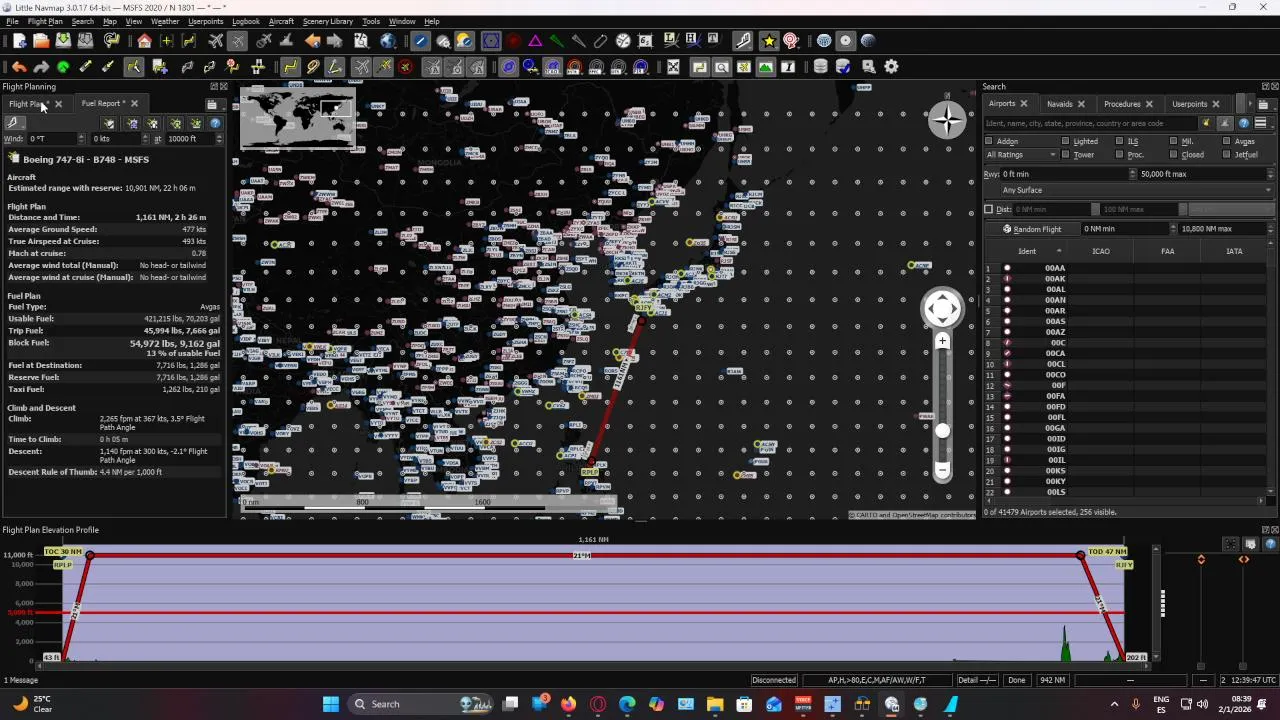The width and height of the screenshot is (1280, 720).
Task: Tick the ILS checkbox
Action: coord(1119,141)
